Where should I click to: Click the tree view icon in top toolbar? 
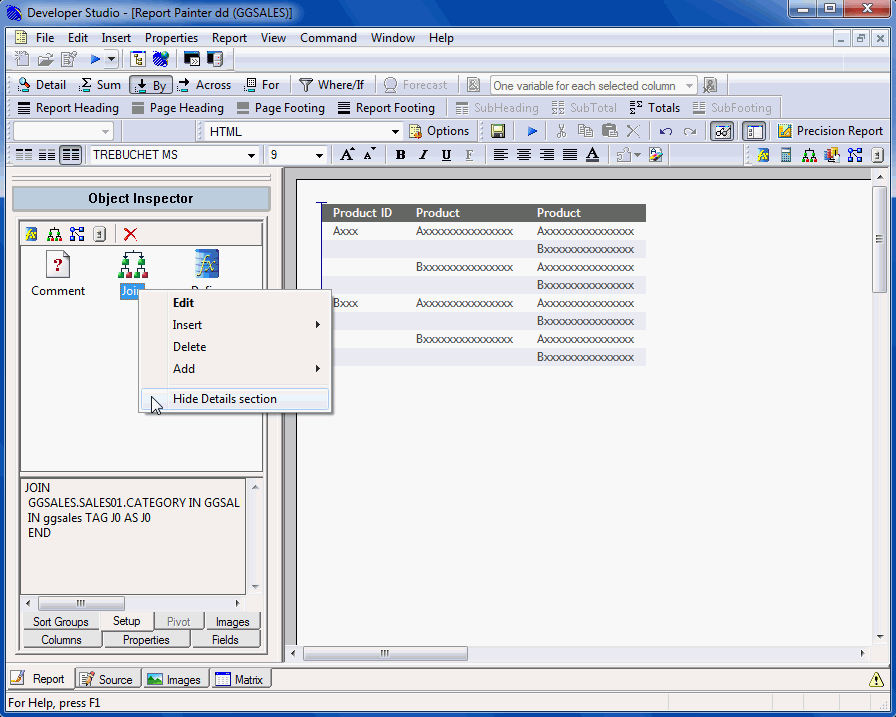138,59
